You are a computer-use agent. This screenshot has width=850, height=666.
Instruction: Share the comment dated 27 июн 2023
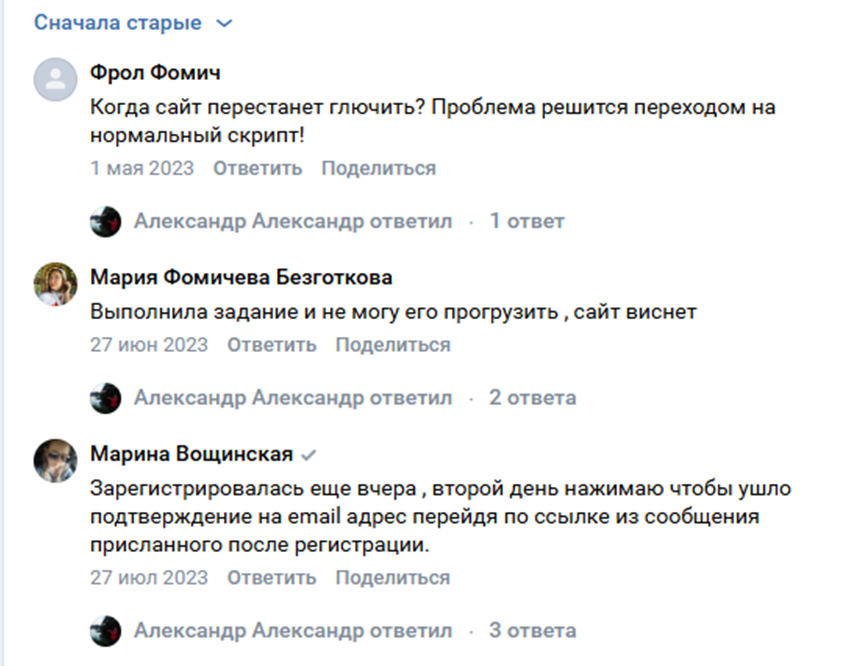coord(392,345)
